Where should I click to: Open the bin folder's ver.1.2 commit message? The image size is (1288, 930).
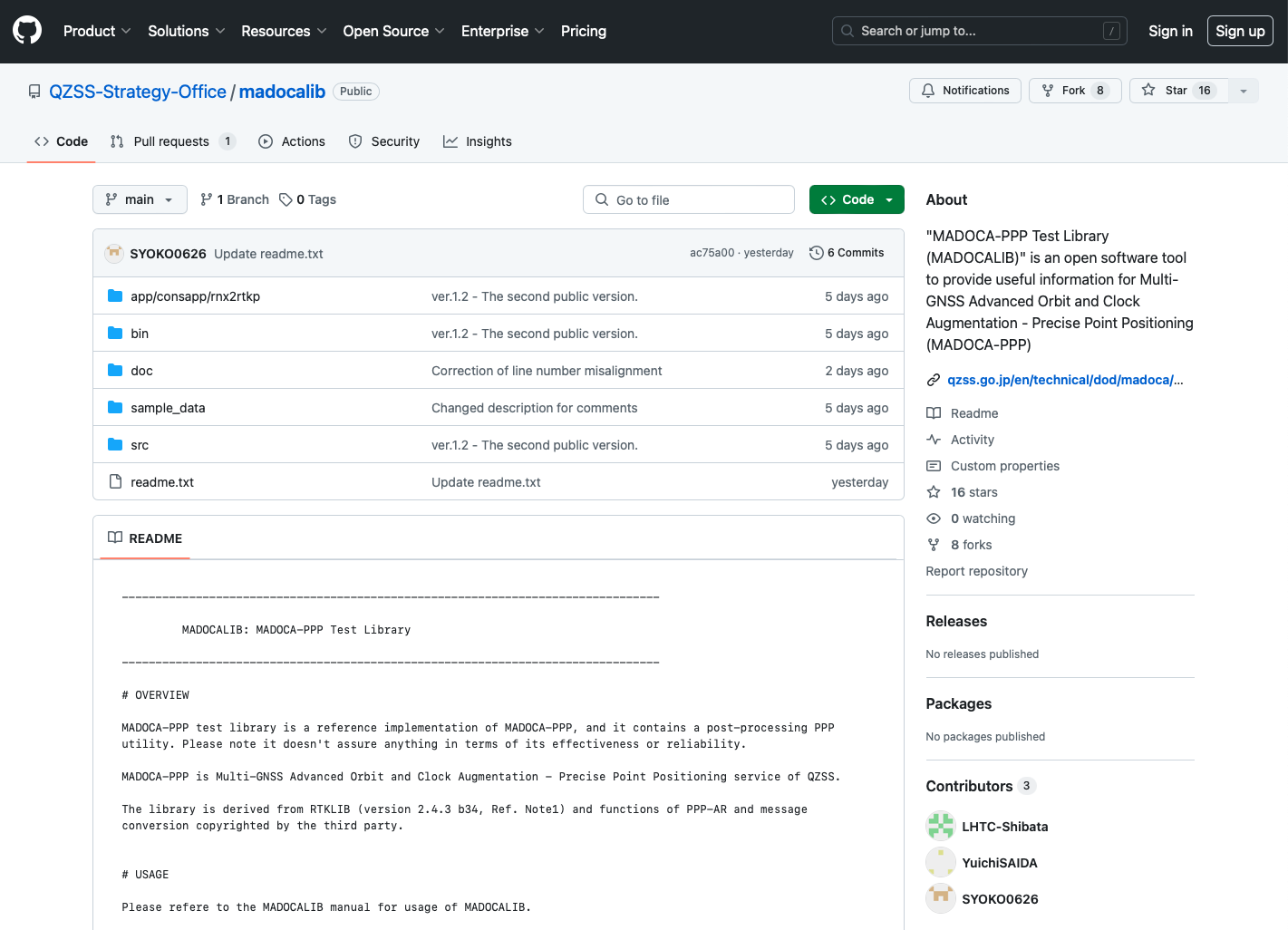coord(535,334)
